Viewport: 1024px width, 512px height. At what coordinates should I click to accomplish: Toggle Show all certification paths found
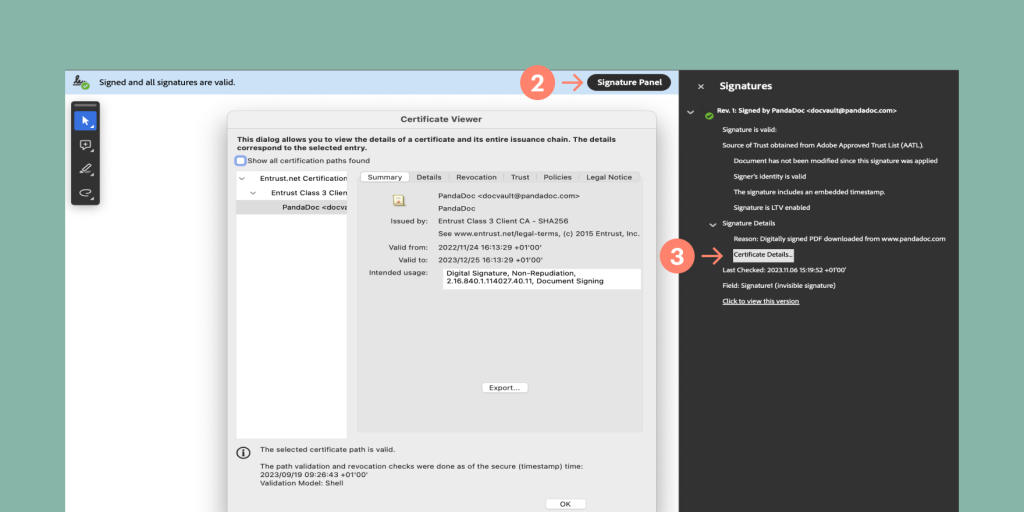point(241,161)
